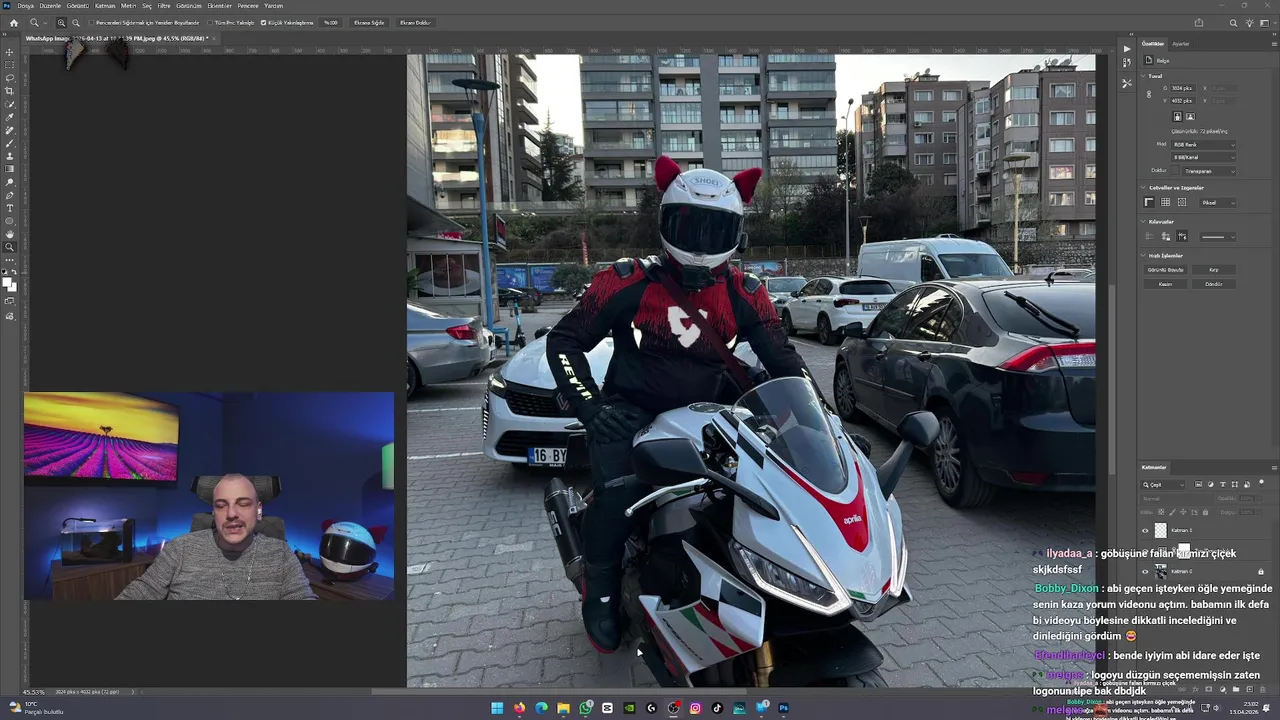Open share icon at top right
This screenshot has width=1280, height=720.
[1199, 22]
